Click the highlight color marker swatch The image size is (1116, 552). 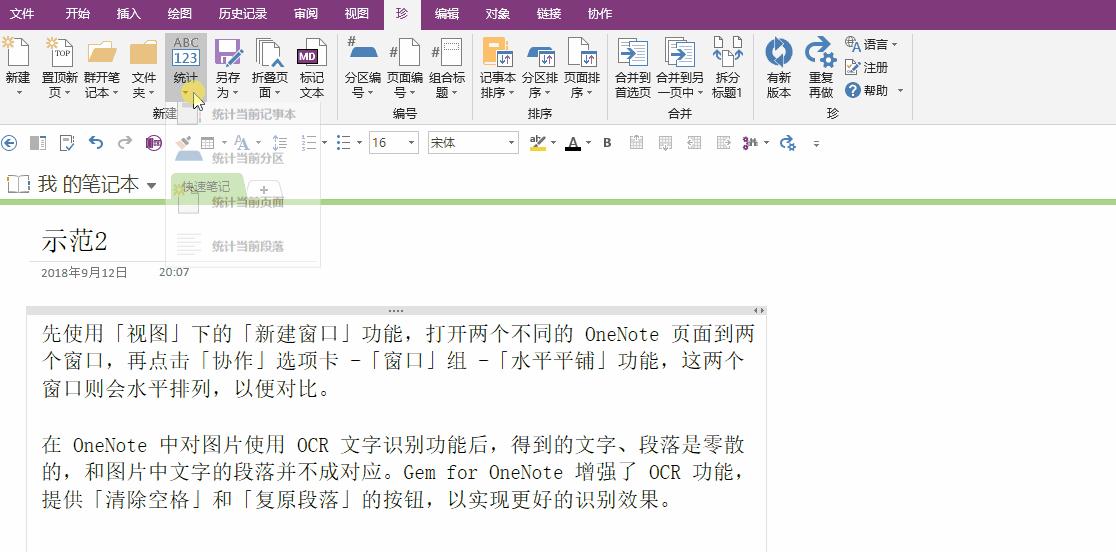coord(538,143)
